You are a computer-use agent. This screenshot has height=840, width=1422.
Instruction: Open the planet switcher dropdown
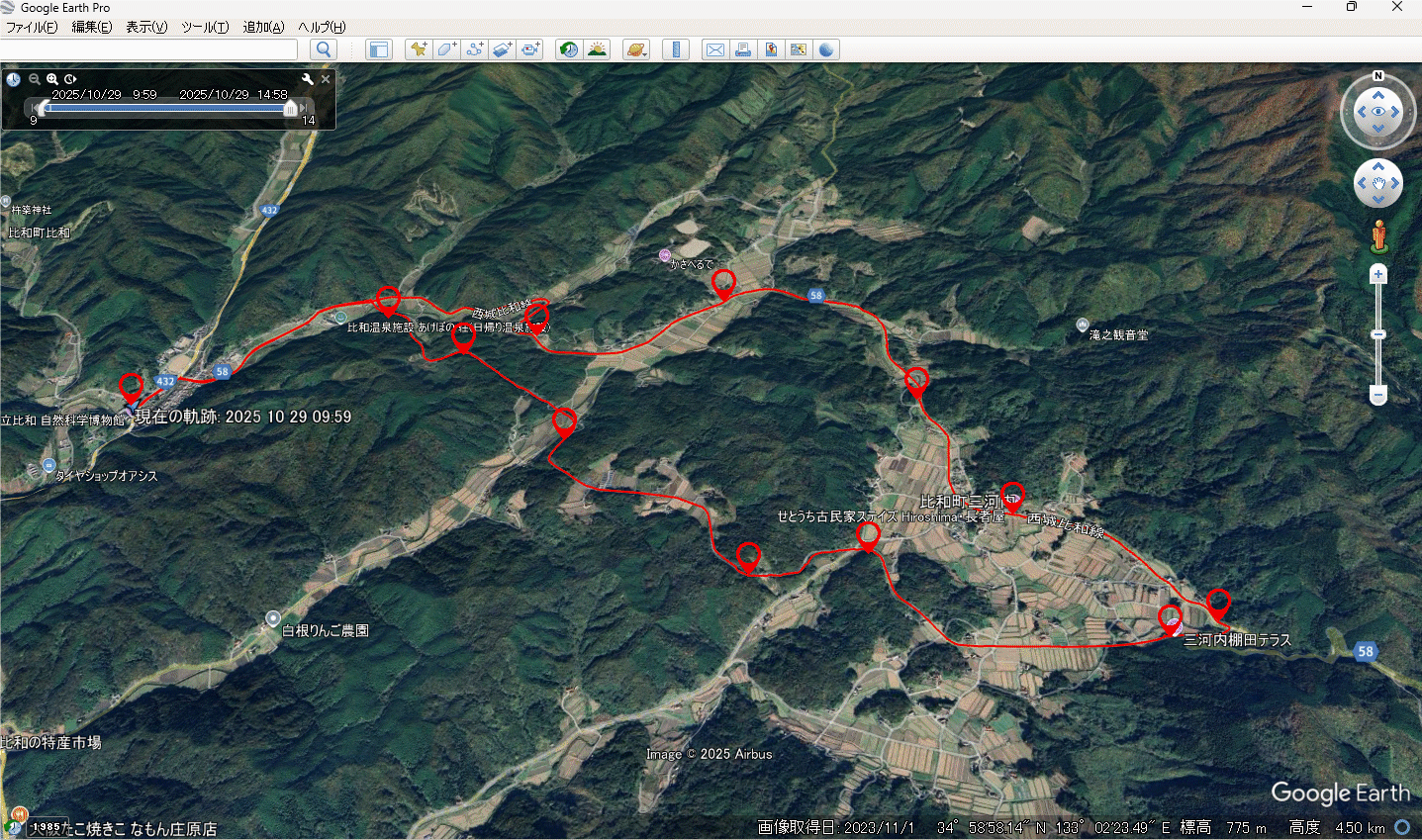click(636, 49)
